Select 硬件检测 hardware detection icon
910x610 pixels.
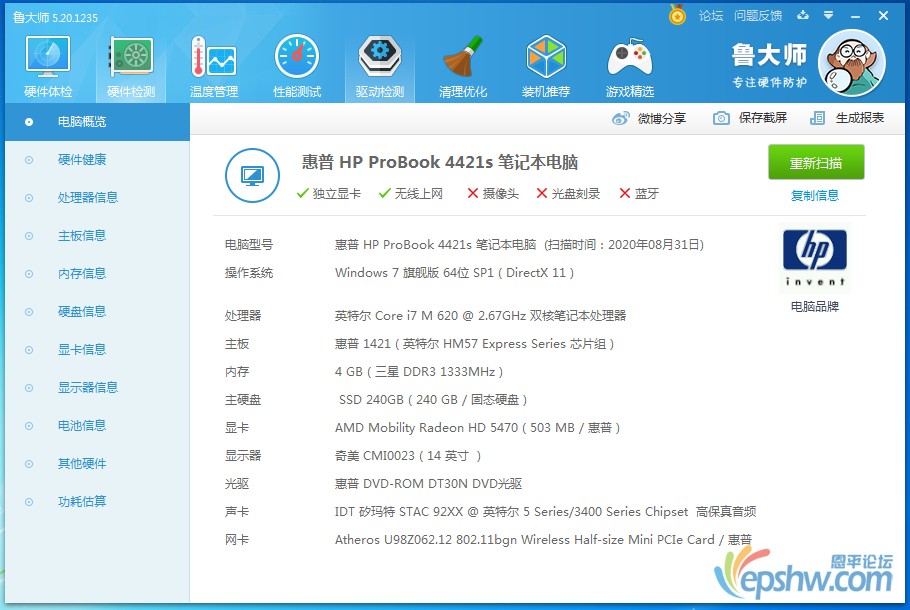coord(131,67)
